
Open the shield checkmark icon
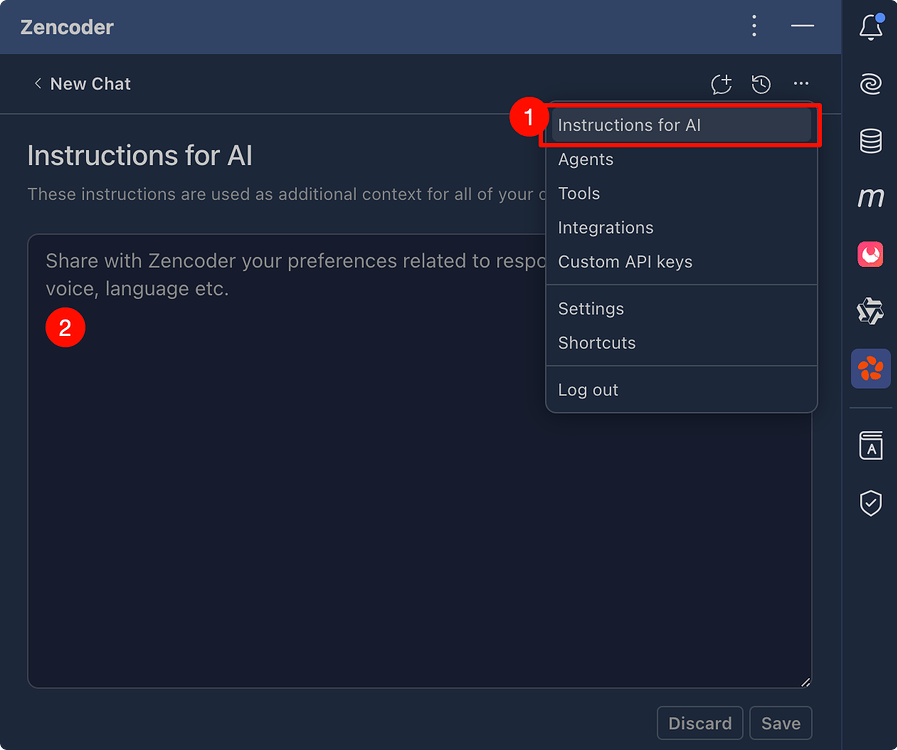click(x=871, y=503)
